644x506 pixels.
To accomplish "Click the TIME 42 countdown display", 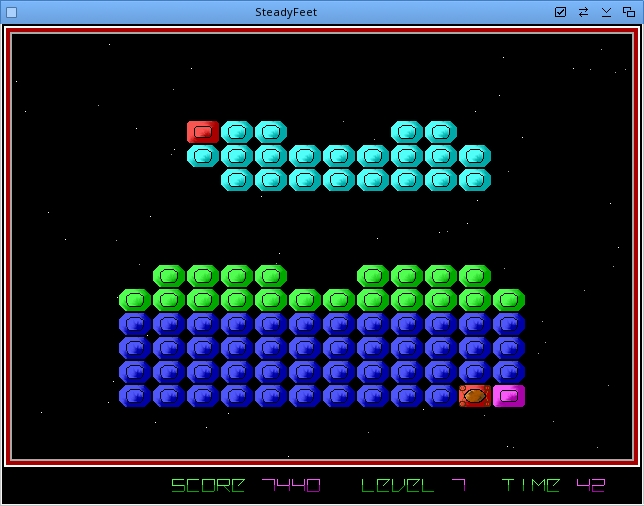I will [x=553, y=485].
